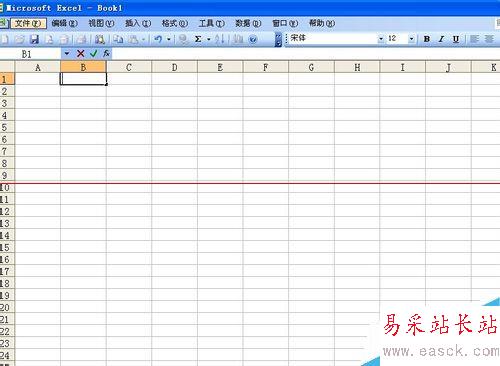Confirm the cell entry with green checkmark
Viewport: 500px width, 366px height.
94,53
